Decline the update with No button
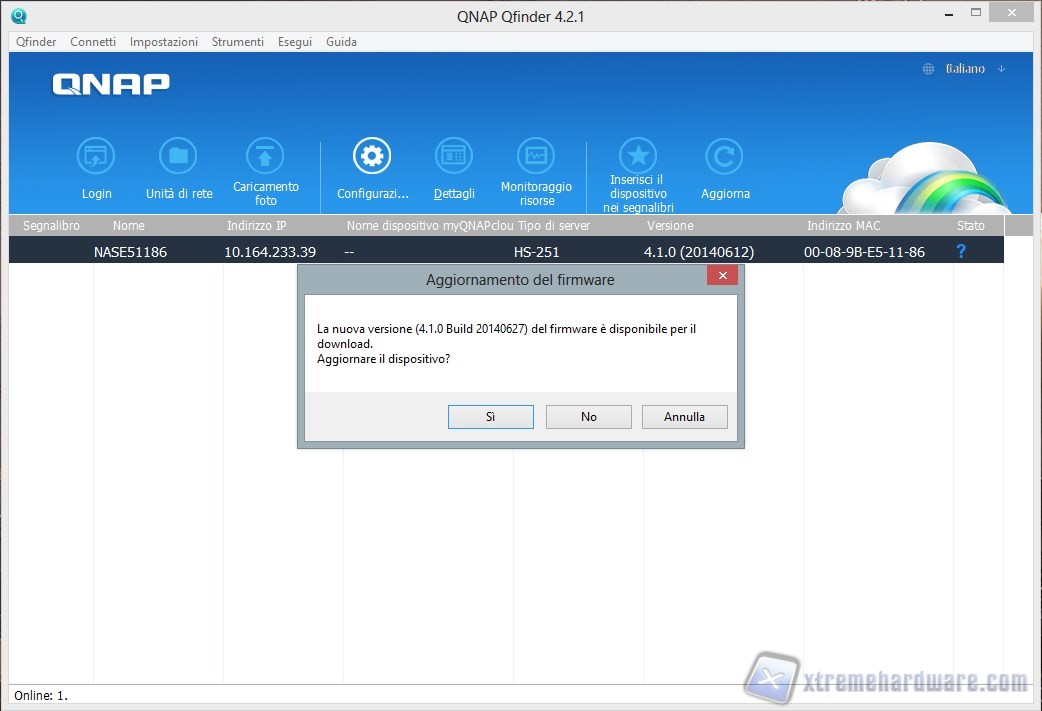 coord(588,417)
